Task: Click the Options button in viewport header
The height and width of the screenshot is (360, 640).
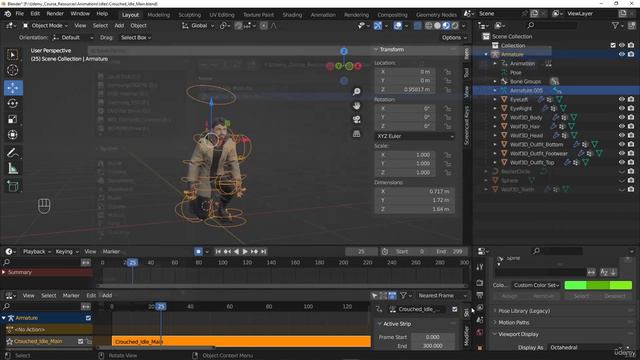Action: coord(454,38)
